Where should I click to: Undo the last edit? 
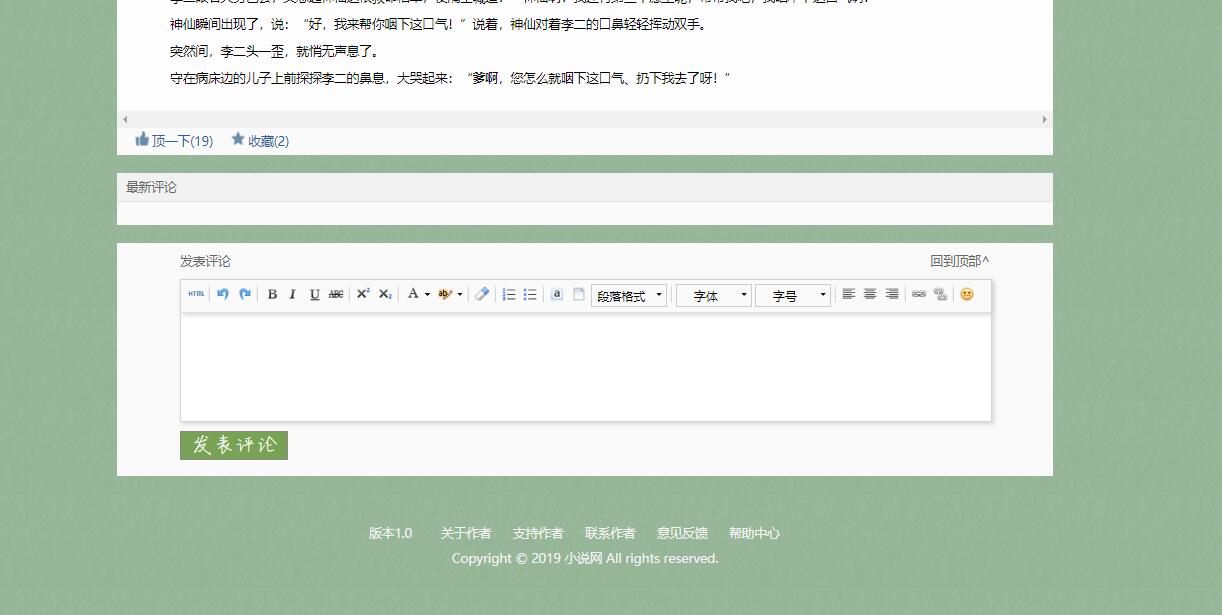(222, 294)
